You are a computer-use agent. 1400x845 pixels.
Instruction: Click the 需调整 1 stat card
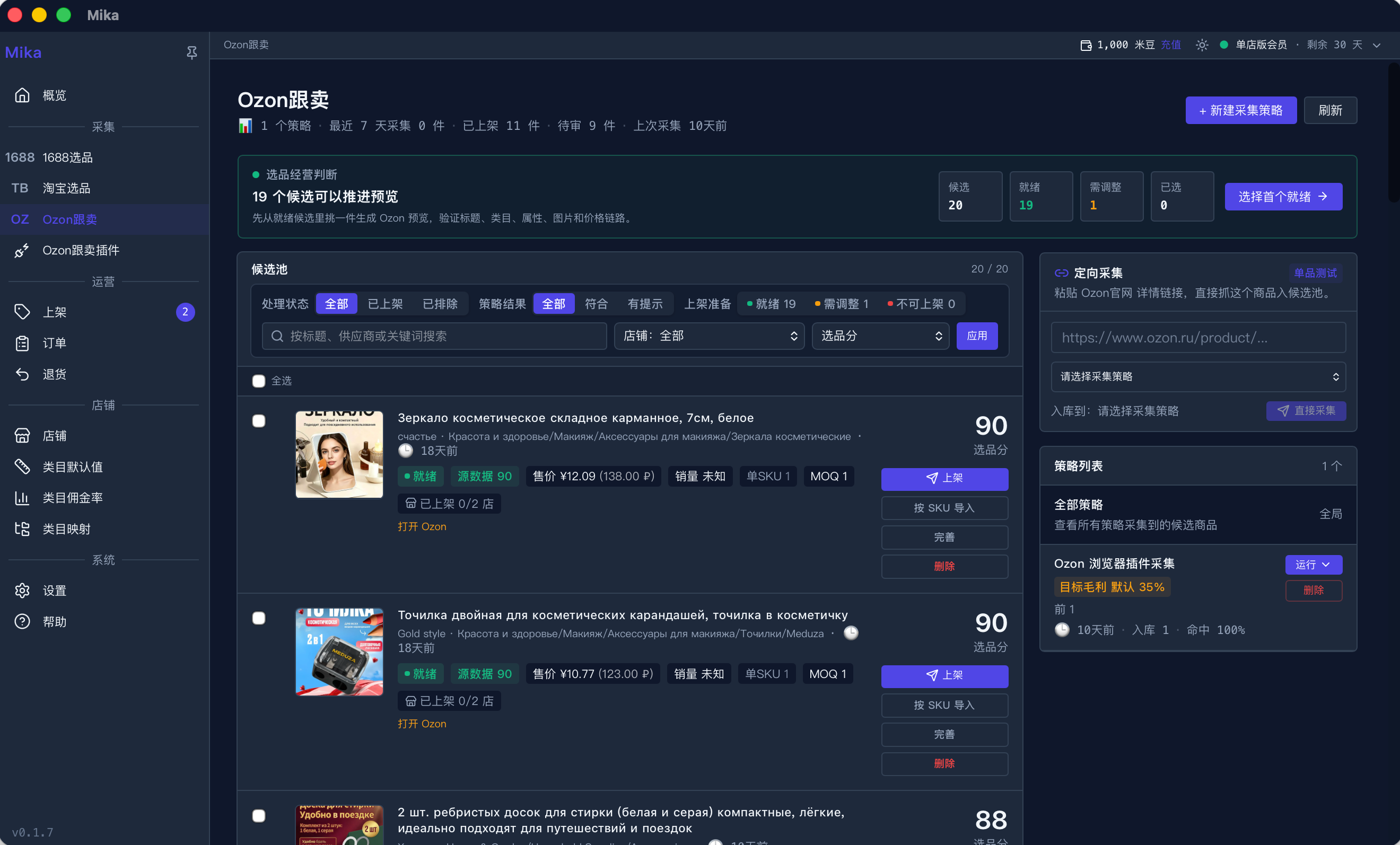click(1112, 196)
